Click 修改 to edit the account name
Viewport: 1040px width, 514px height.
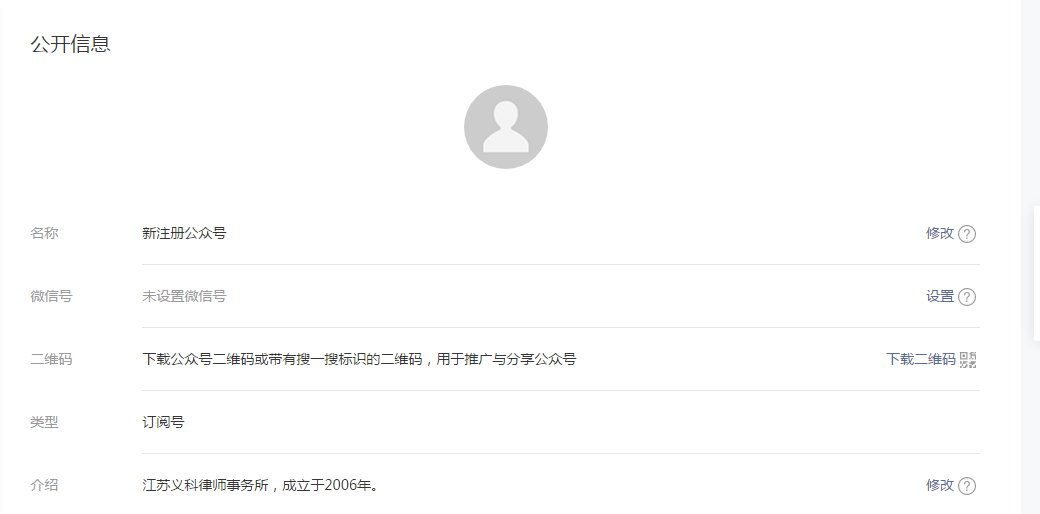pyautogui.click(x=940, y=233)
